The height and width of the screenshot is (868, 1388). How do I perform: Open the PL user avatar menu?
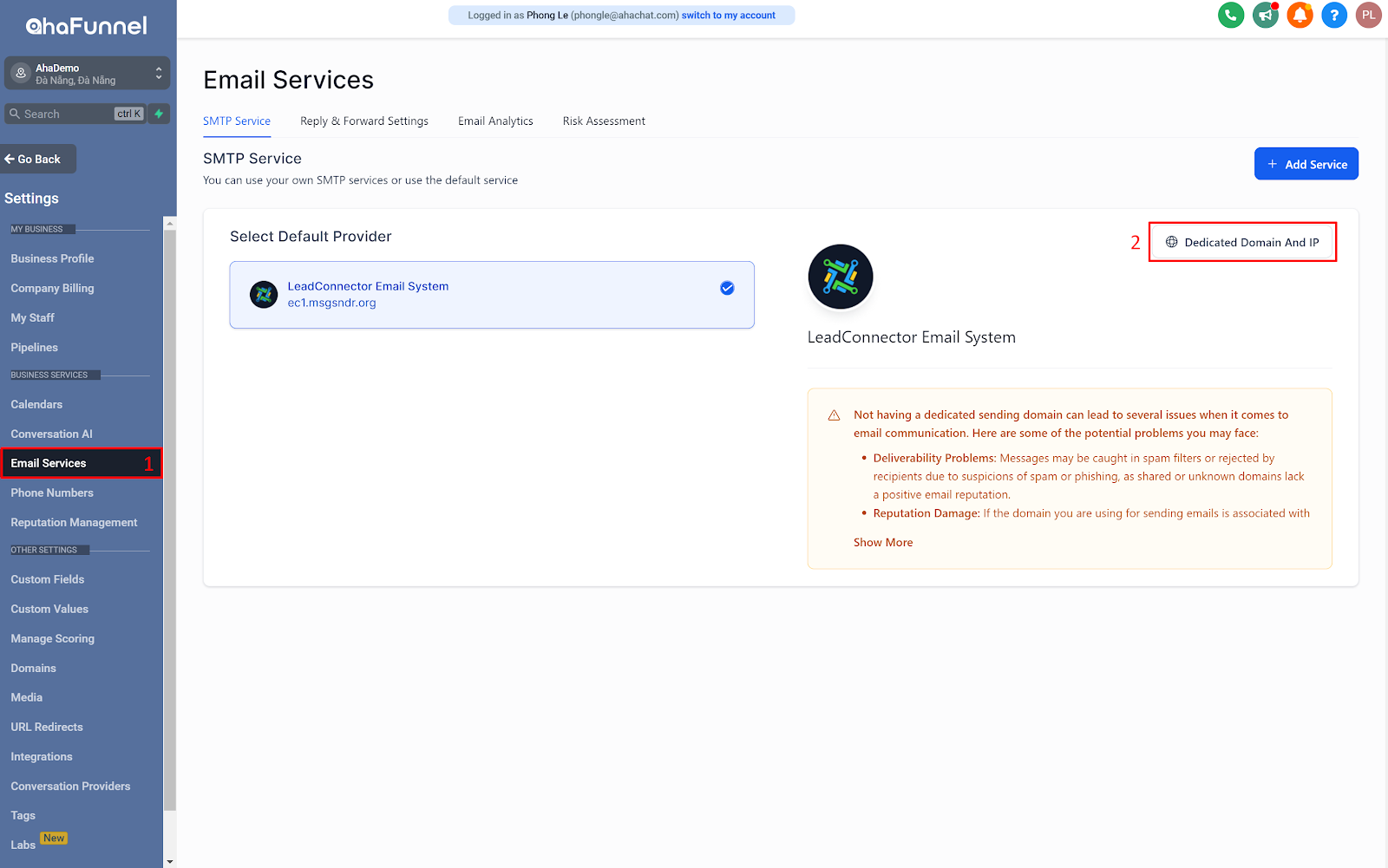(1369, 15)
